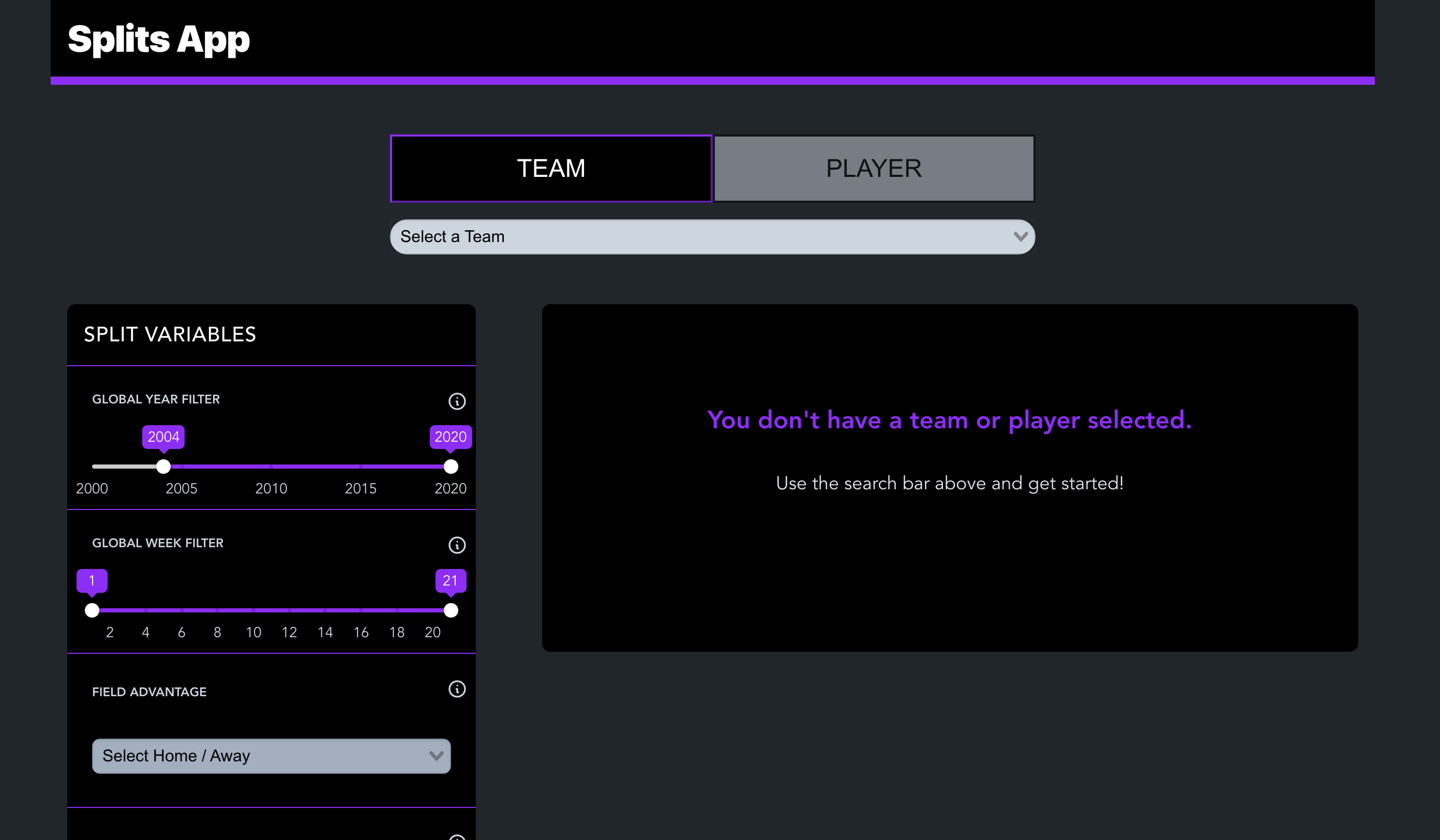Click the 2000 mark on year slider
This screenshot has height=840, width=1440.
[x=92, y=489]
